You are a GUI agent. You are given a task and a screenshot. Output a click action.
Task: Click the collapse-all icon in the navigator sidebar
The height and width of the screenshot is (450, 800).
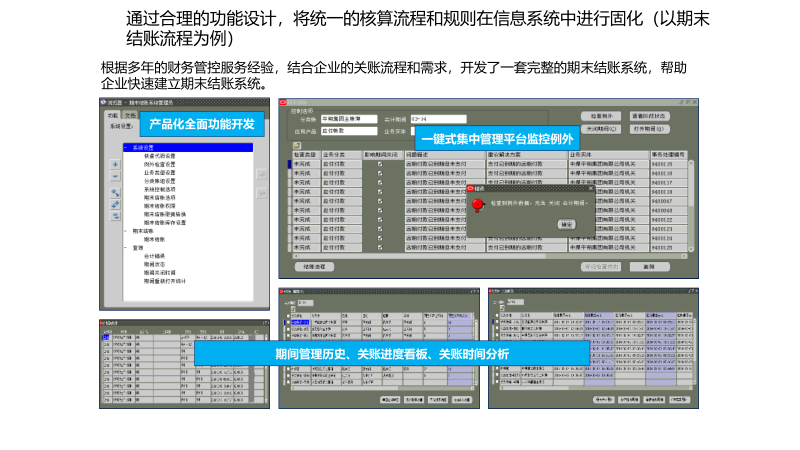(x=115, y=216)
